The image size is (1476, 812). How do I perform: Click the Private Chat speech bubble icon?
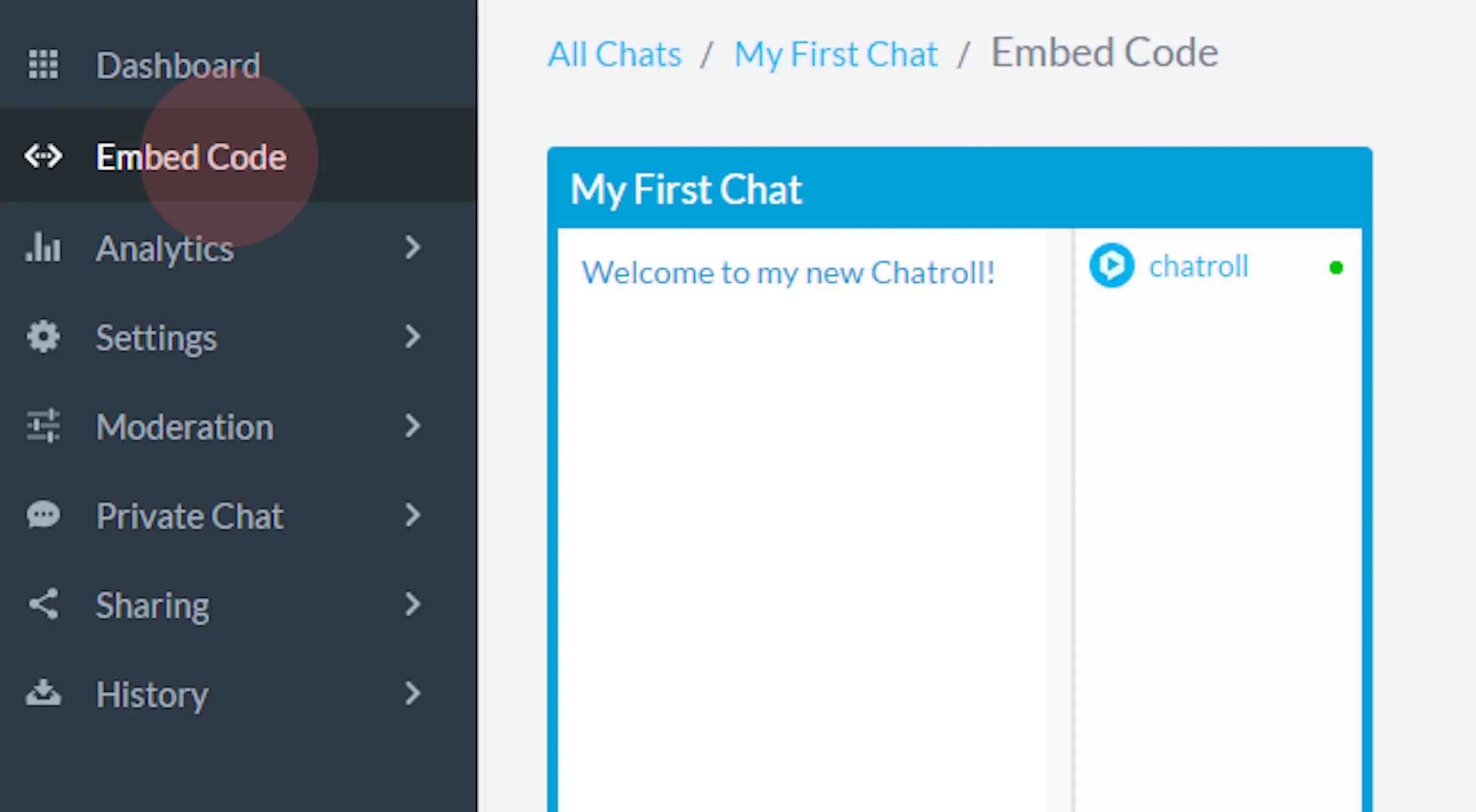point(43,515)
